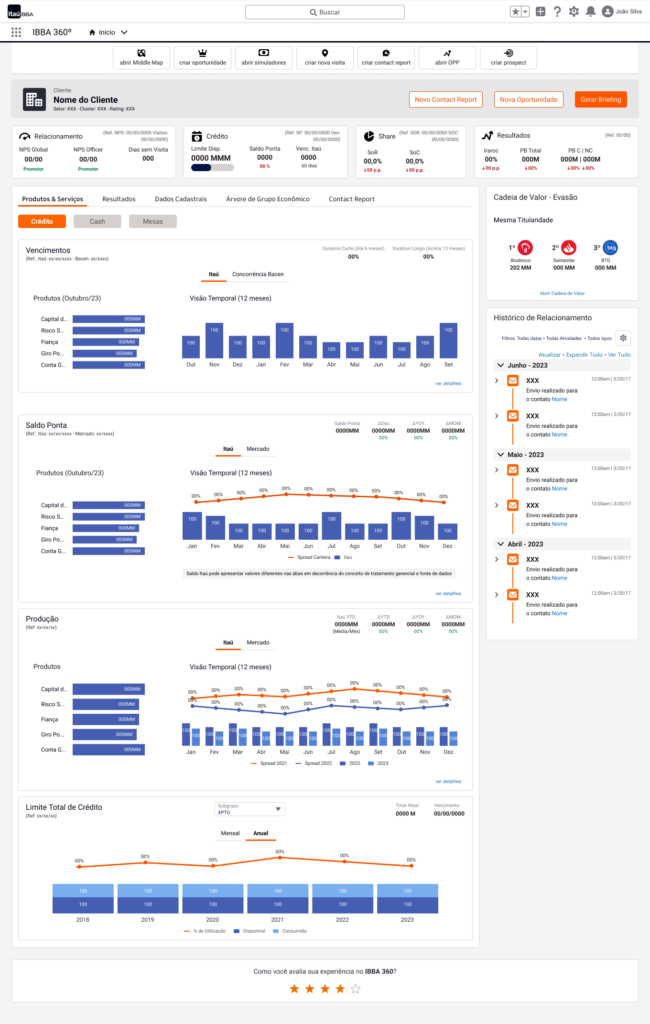Open history filter settings gear icon
Viewport: 650px width, 1024px height.
[x=623, y=338]
